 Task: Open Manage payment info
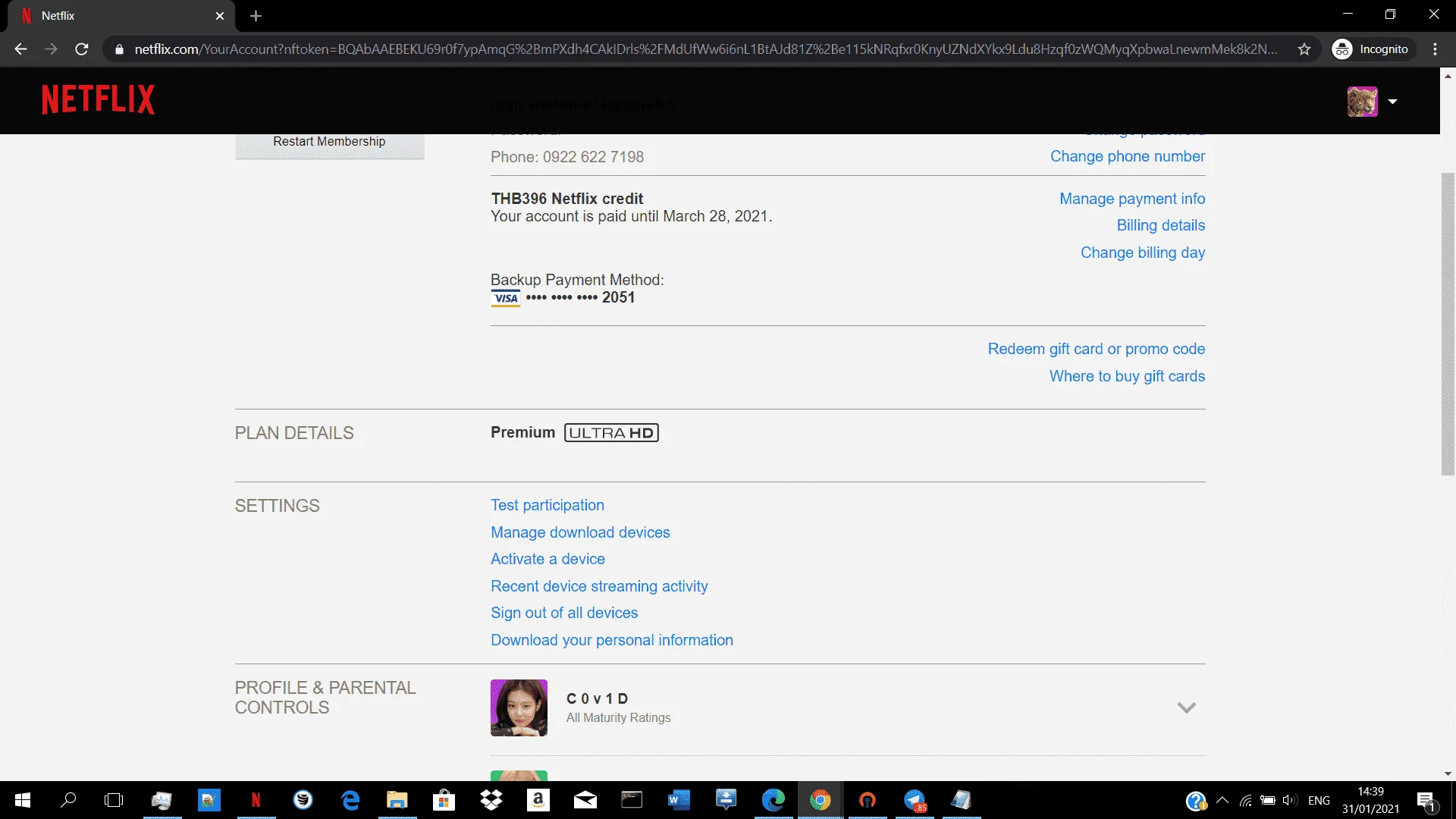1132,199
